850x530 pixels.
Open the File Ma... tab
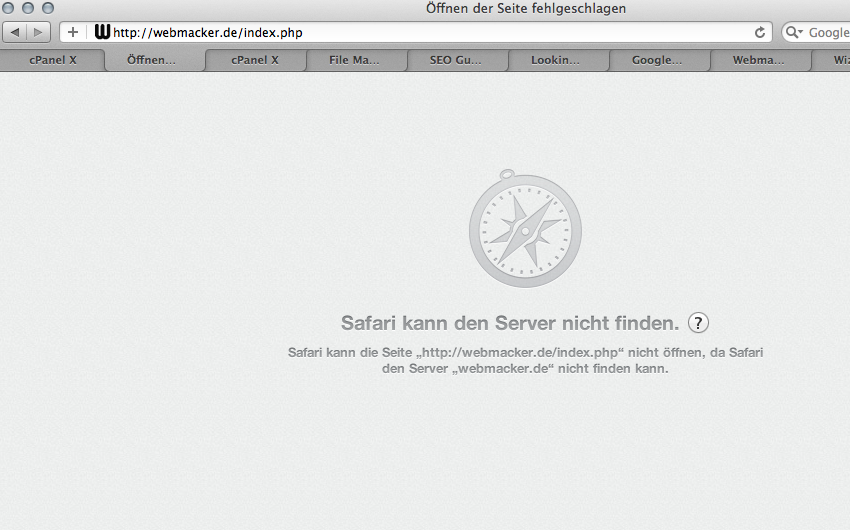355,60
